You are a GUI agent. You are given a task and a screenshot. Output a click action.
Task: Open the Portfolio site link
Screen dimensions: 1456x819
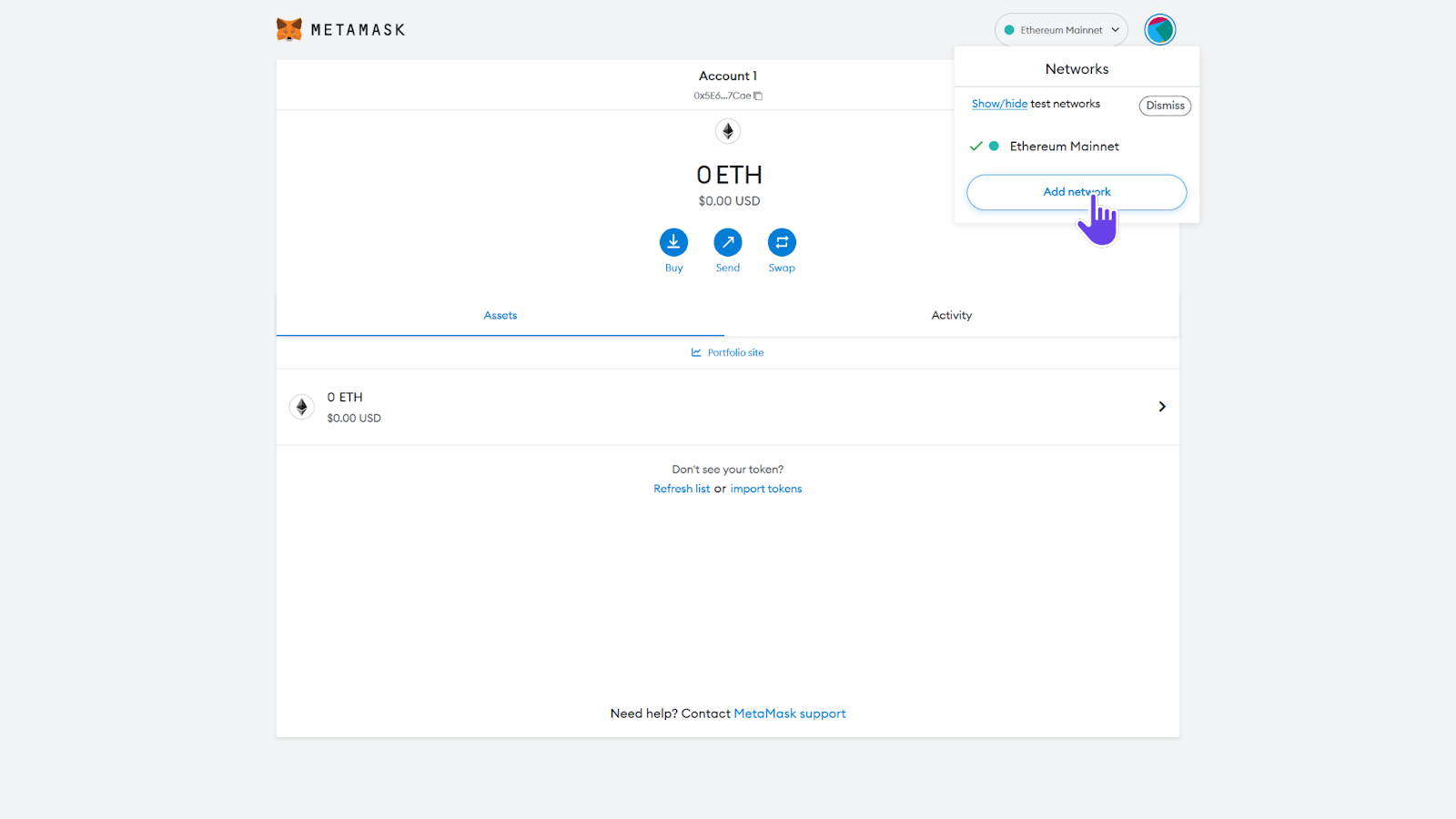[728, 353]
